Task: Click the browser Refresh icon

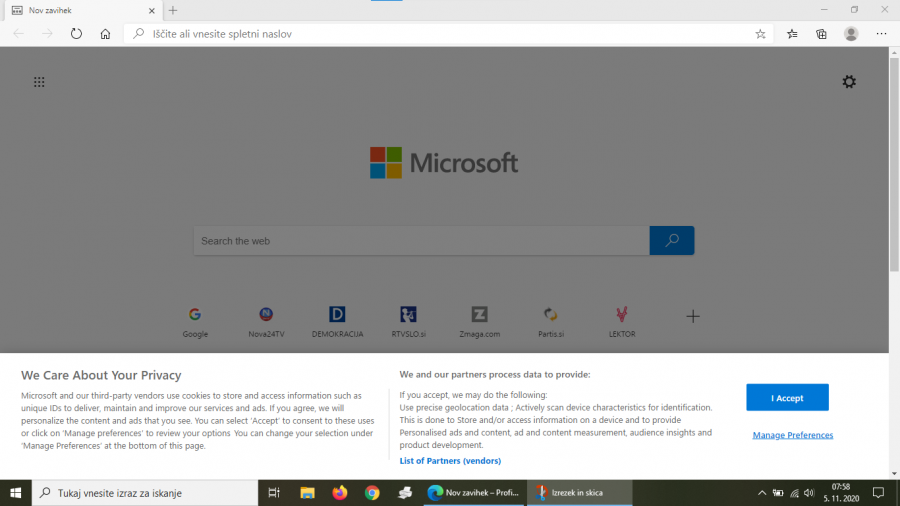Action: [76, 33]
